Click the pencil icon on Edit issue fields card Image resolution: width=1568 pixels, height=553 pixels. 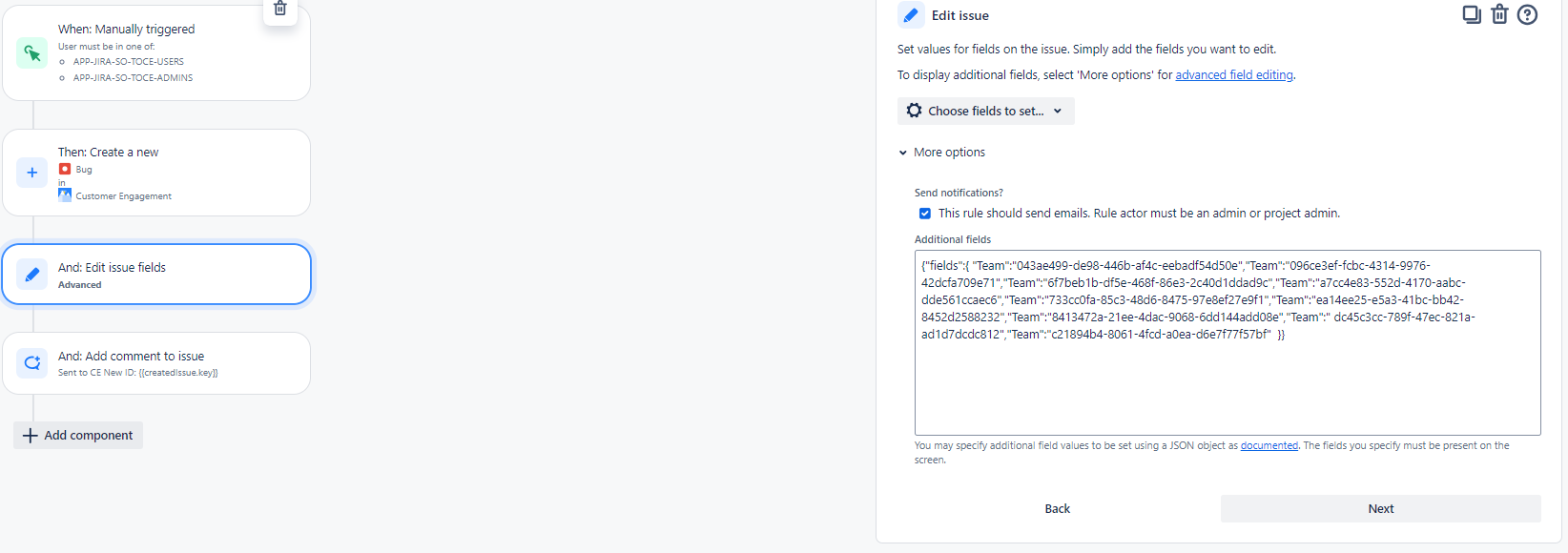click(x=32, y=275)
